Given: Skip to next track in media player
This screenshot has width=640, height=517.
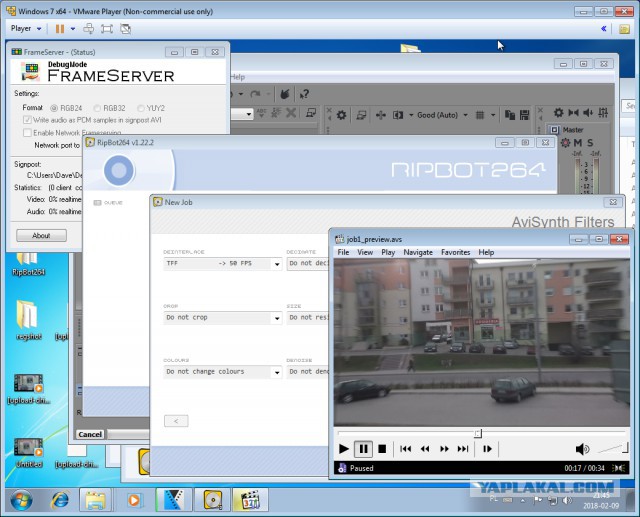Looking at the screenshot, I should coord(463,449).
